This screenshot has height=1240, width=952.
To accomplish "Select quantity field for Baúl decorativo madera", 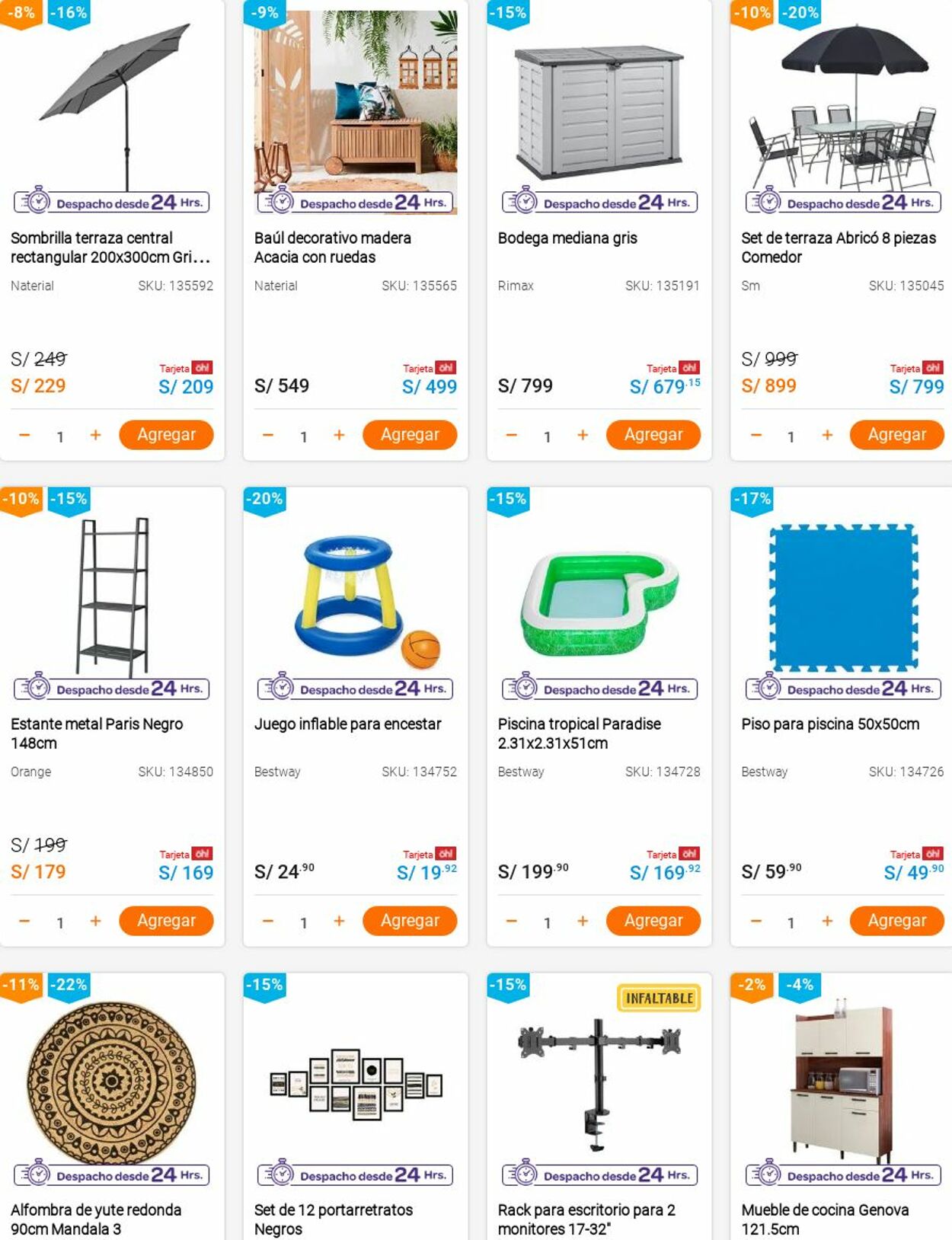I will pos(303,436).
